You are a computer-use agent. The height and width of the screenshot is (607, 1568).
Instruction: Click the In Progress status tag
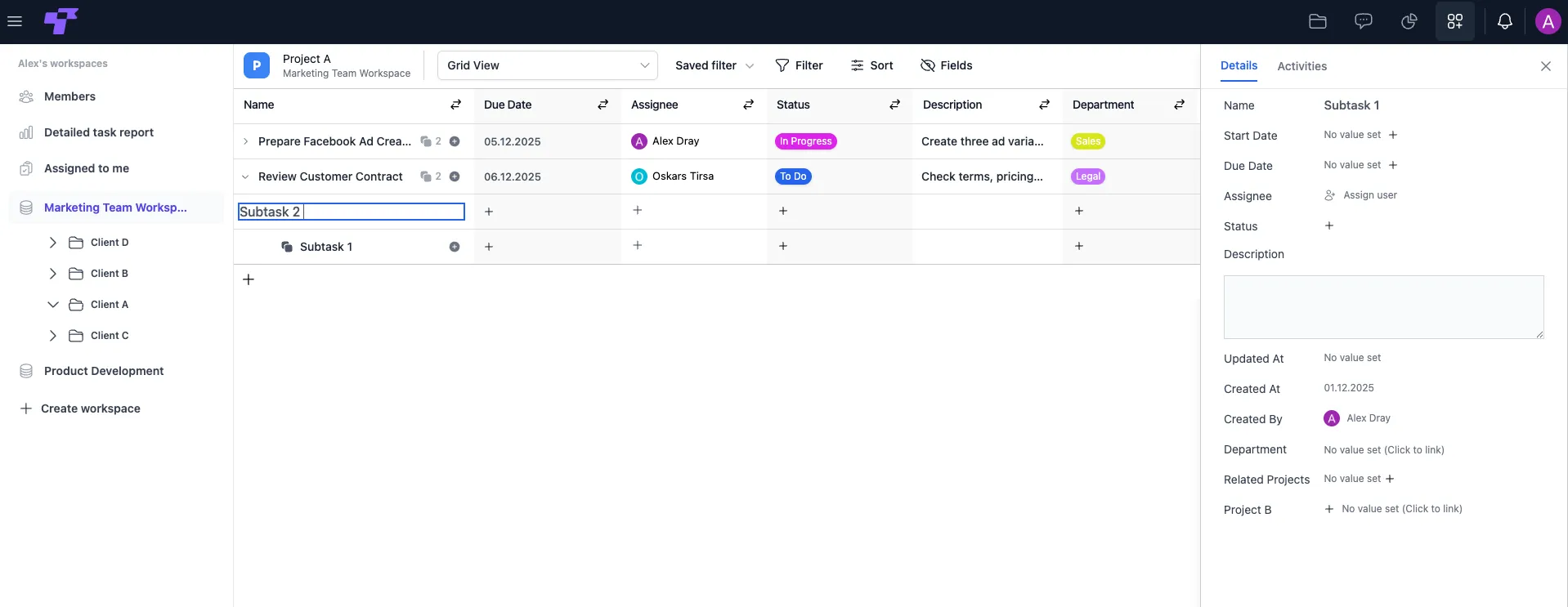(x=806, y=141)
